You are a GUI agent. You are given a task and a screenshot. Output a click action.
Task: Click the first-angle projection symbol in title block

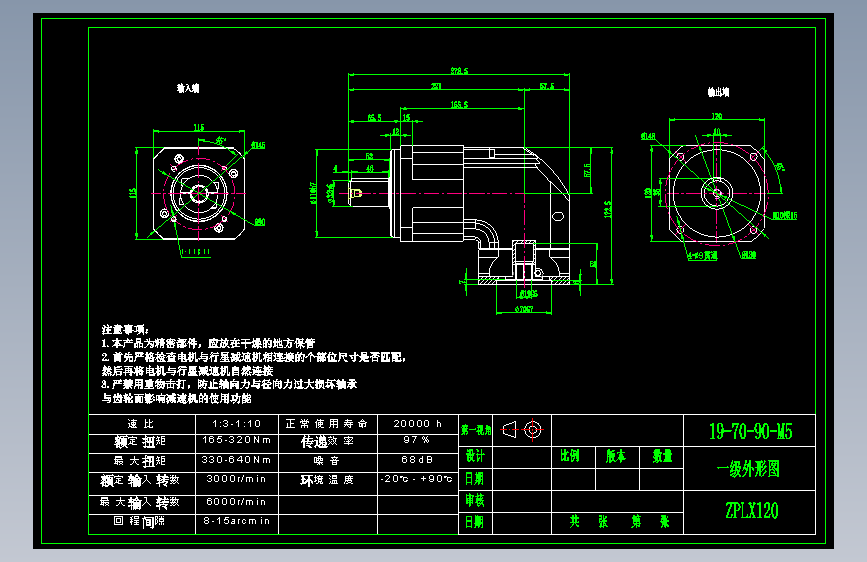coord(522,429)
